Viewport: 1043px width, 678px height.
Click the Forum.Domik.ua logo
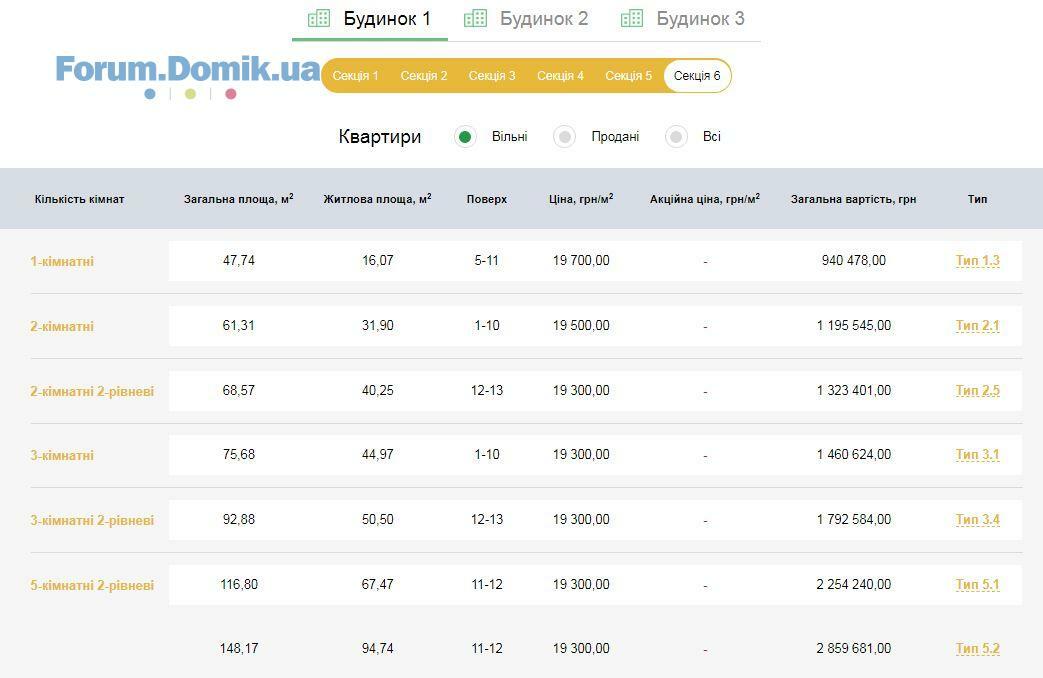point(188,70)
